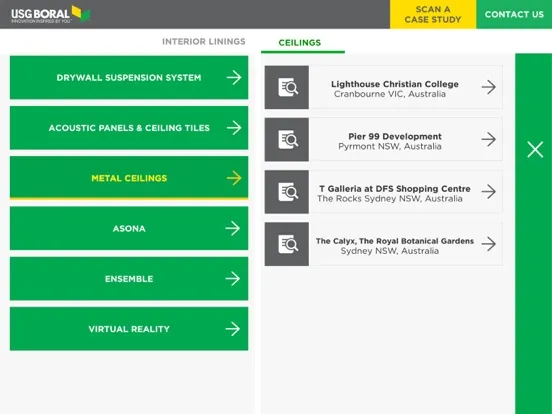
Task: Switch to the Interior Linings tab
Action: (203, 42)
